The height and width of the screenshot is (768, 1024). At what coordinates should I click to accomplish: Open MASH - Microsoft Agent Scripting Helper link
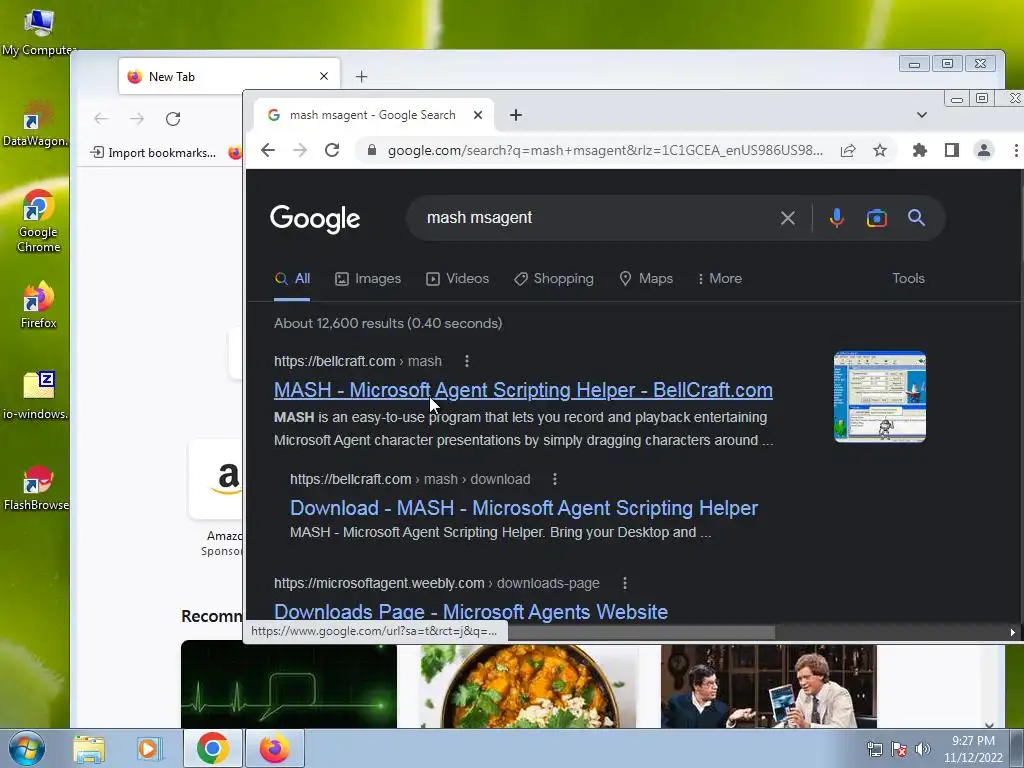pos(523,390)
